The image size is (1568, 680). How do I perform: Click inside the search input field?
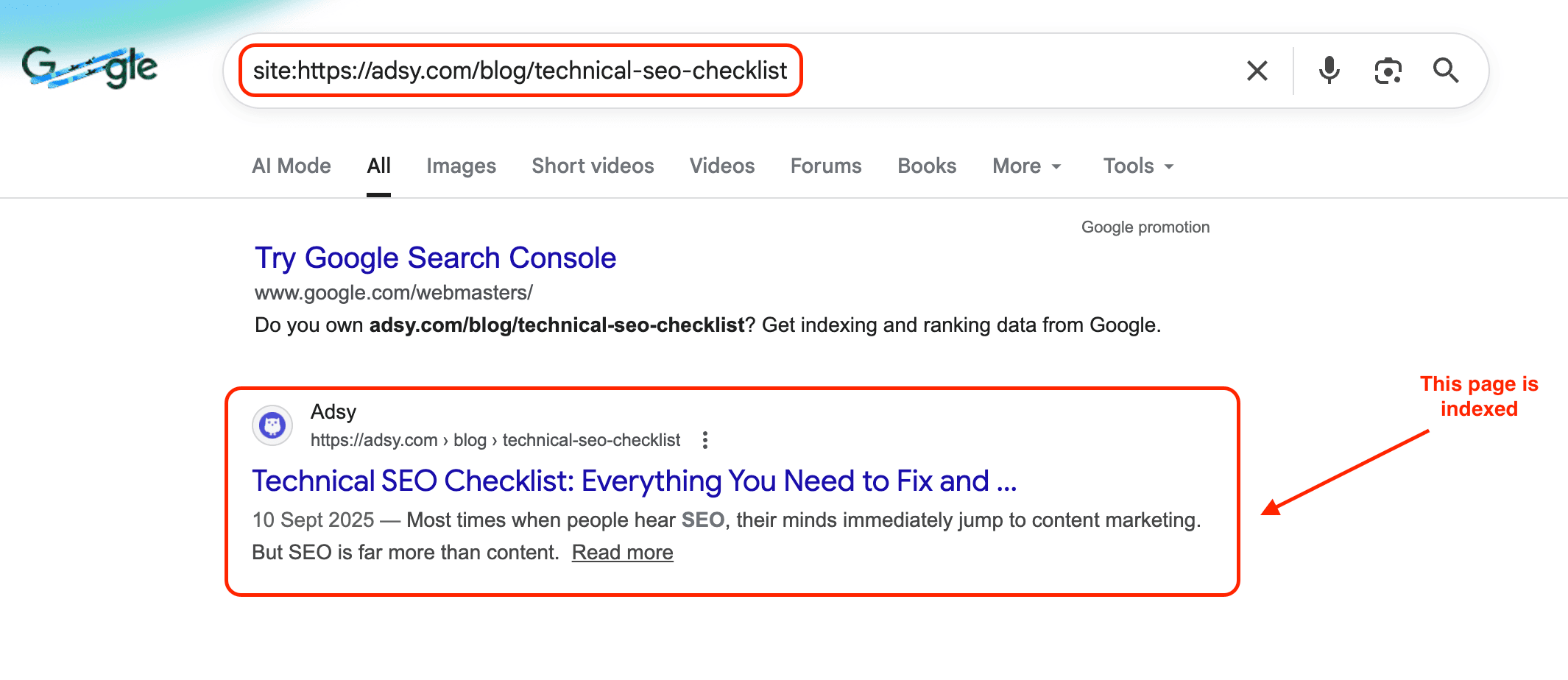tap(520, 71)
